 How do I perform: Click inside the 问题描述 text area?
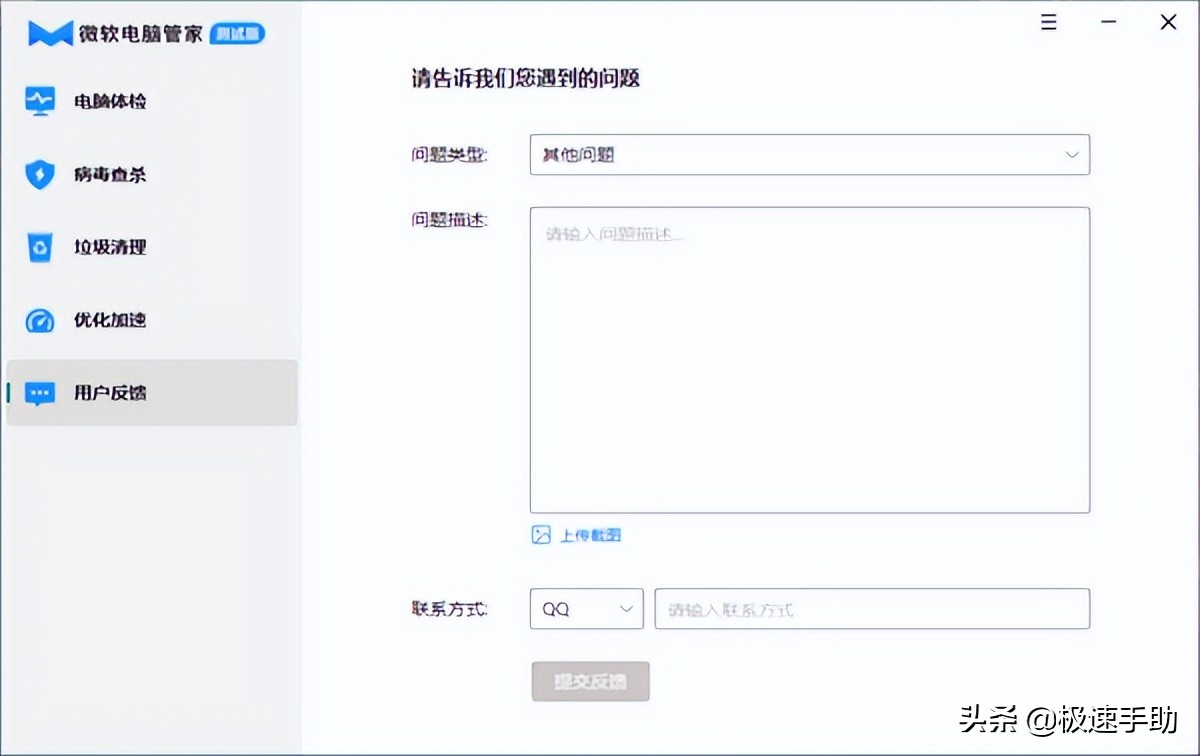click(810, 360)
